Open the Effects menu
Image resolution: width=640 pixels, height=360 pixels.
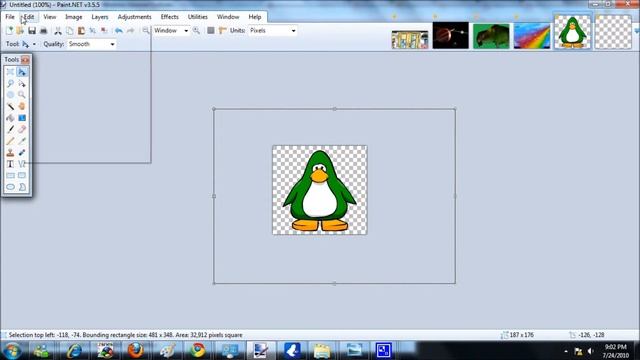tap(170, 17)
